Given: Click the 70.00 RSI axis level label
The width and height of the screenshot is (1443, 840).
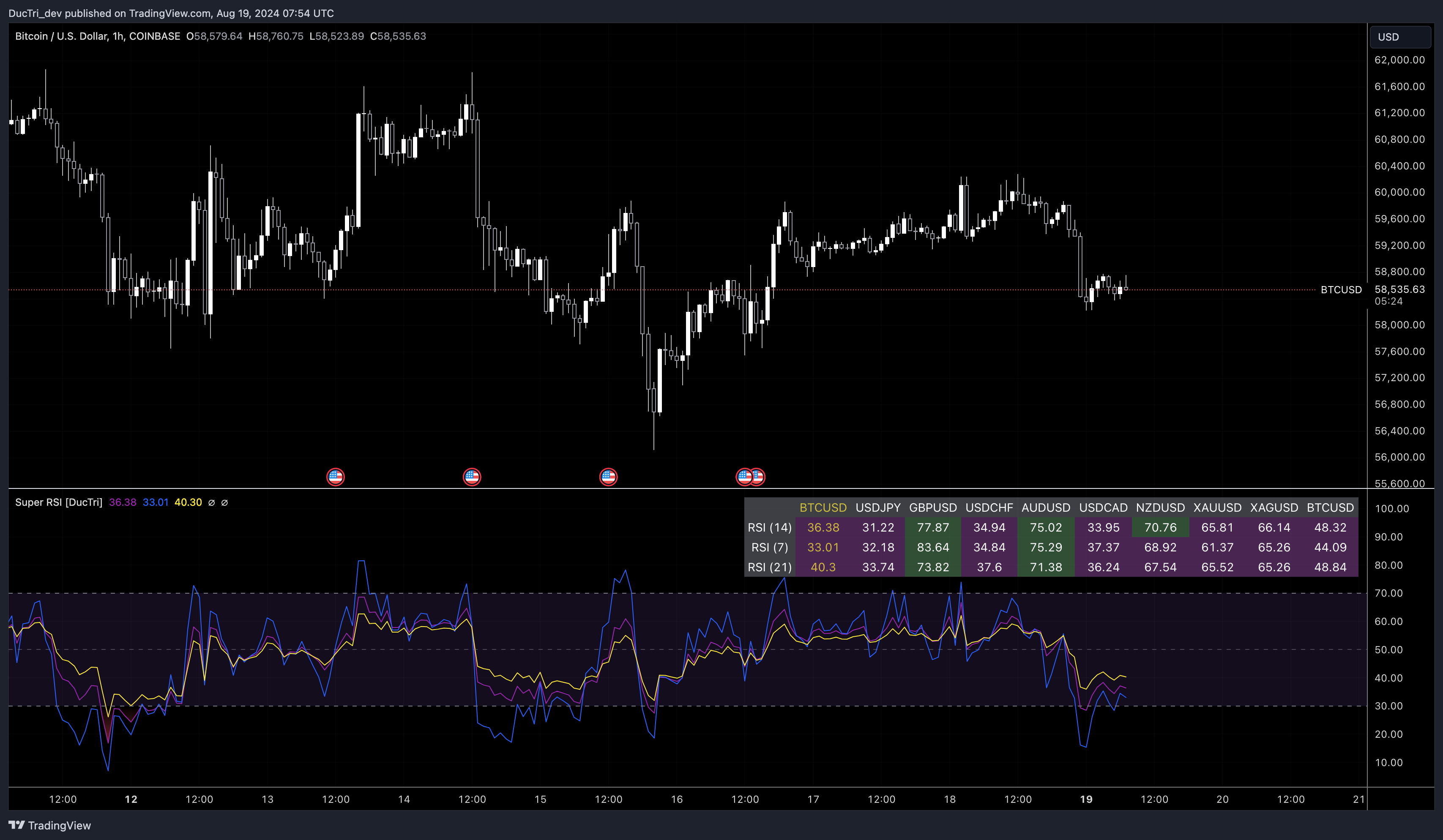Looking at the screenshot, I should point(1388,593).
